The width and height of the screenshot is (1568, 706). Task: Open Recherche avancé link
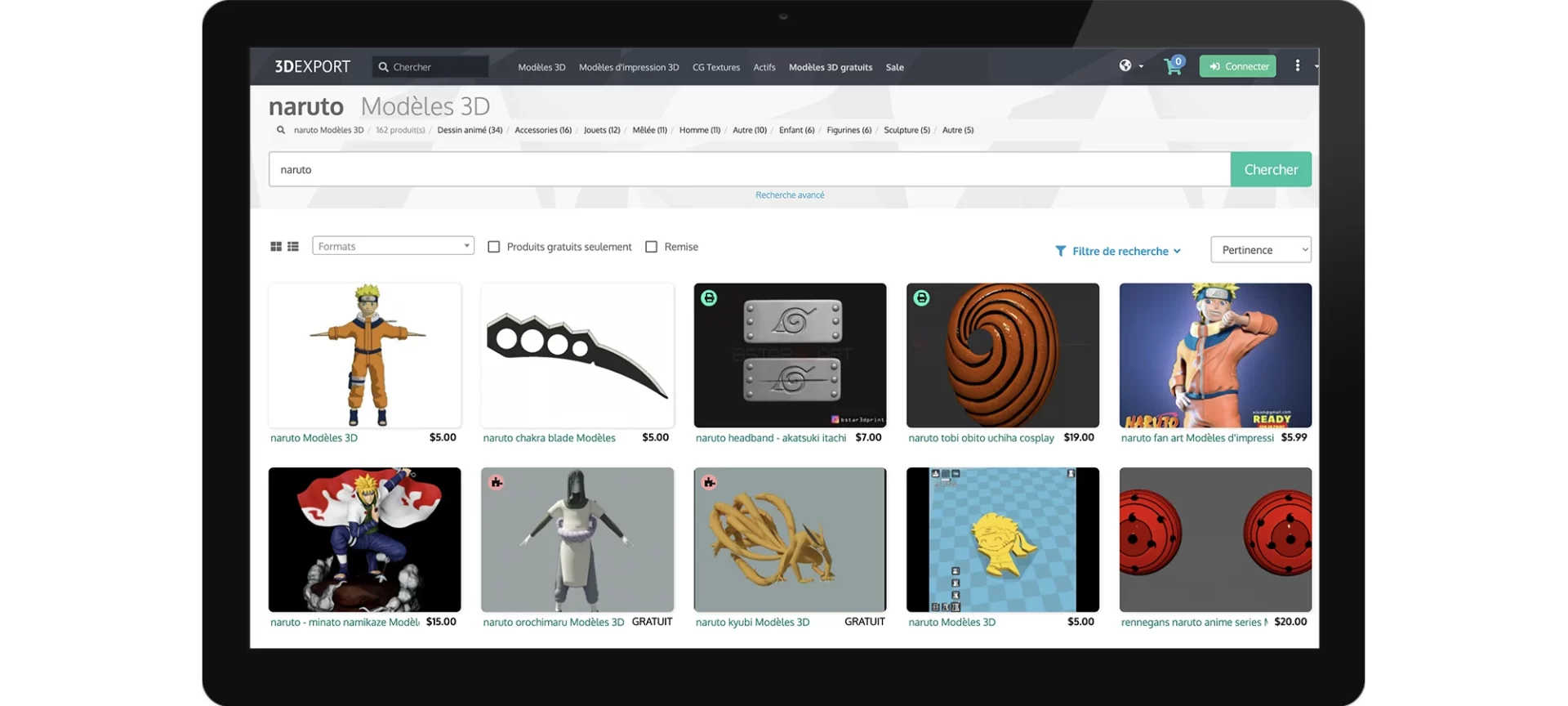click(790, 195)
